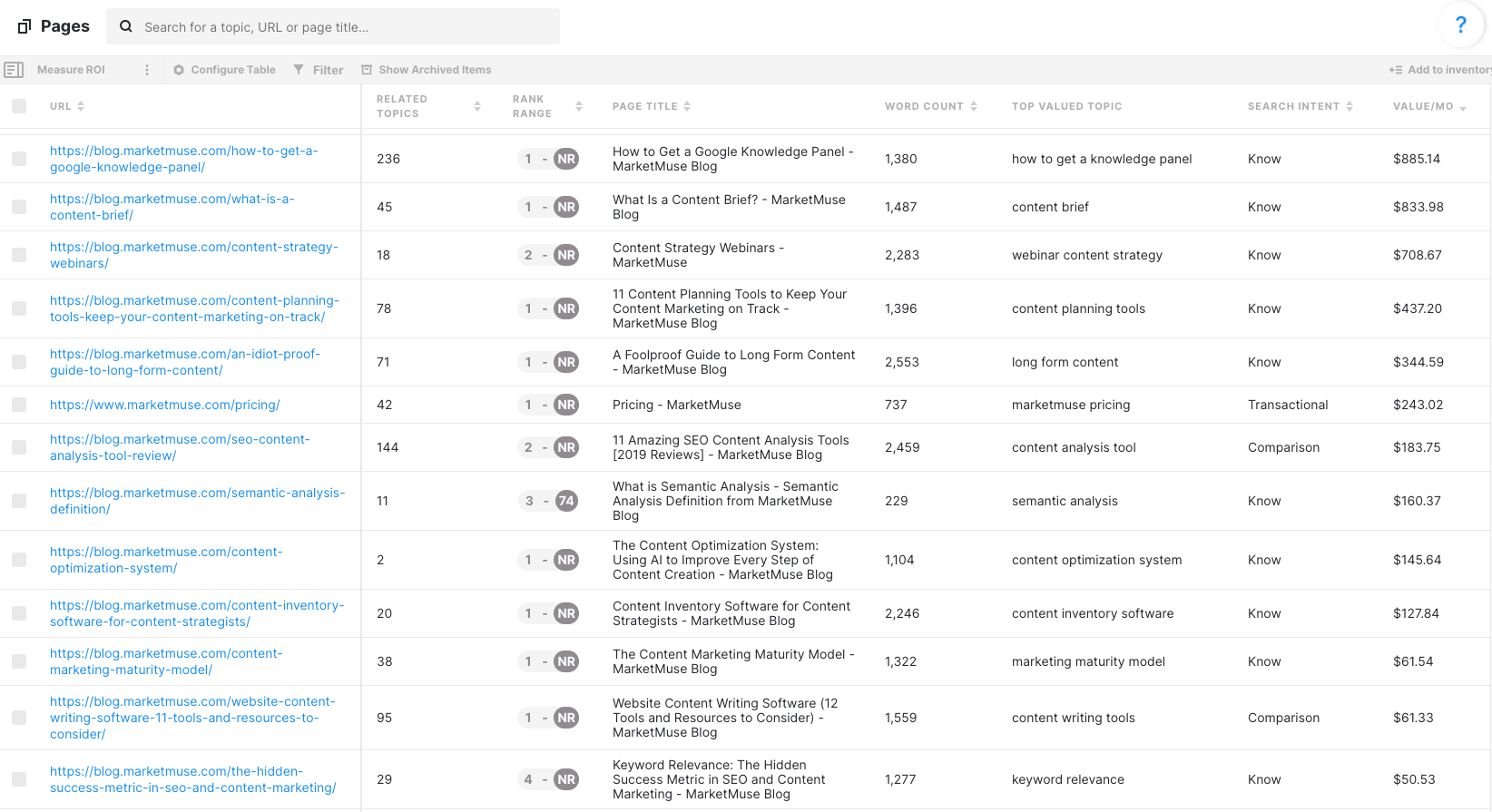The width and height of the screenshot is (1492, 812).
Task: Click the Pages icon in the header
Action: coord(25,26)
